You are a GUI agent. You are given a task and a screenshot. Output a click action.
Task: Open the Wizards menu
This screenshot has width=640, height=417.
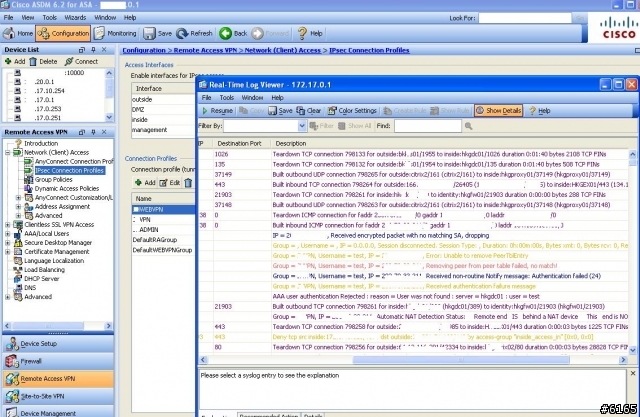(x=76, y=18)
